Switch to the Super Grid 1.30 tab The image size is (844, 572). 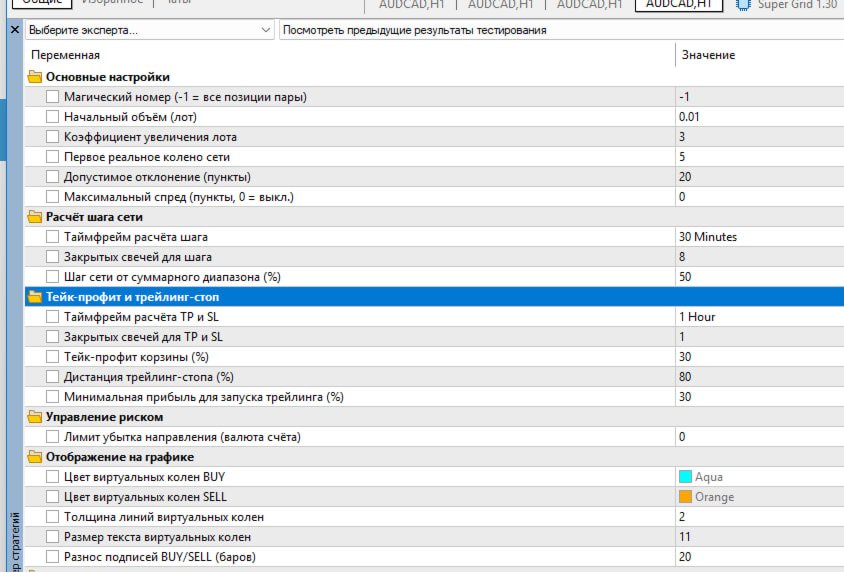(x=788, y=5)
